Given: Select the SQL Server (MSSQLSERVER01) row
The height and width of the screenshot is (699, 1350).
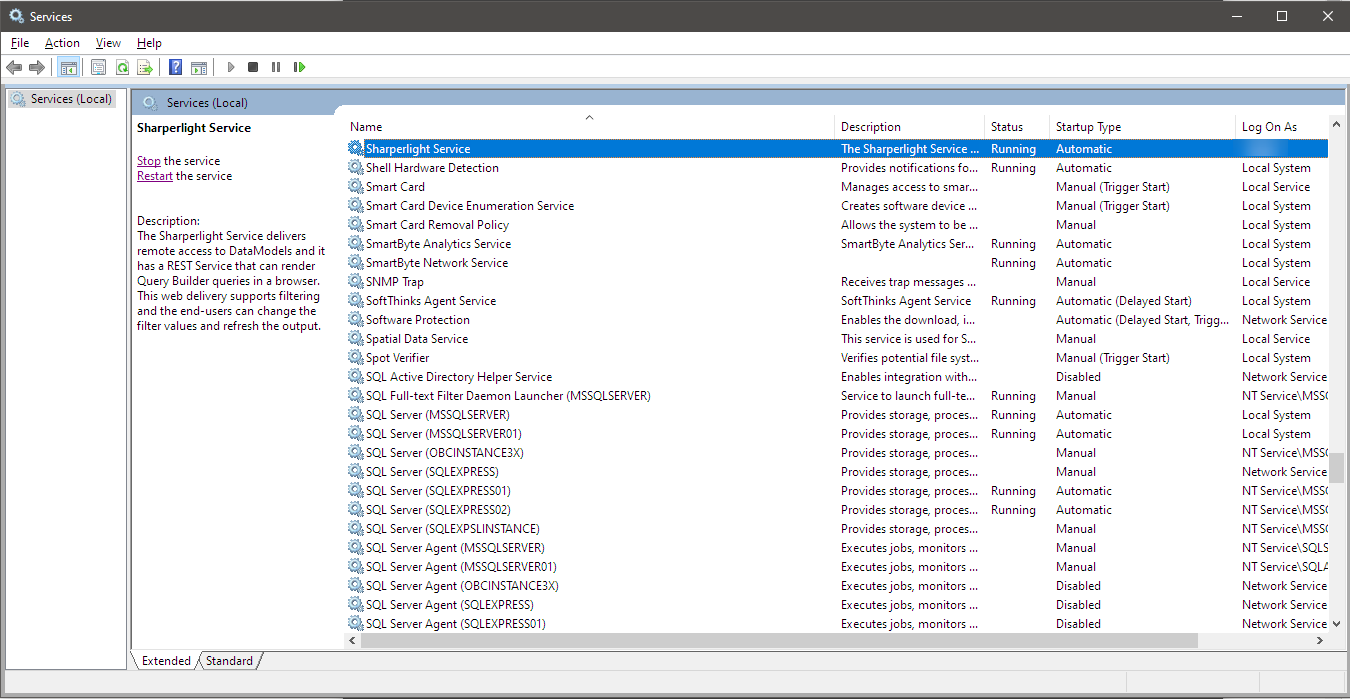Looking at the screenshot, I should 837,433.
